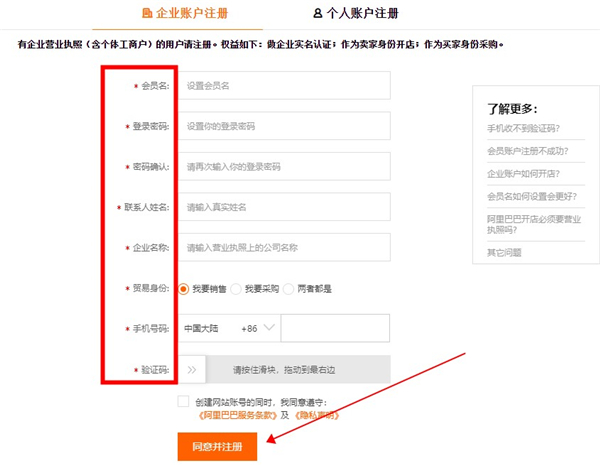Click the mobile phone number input box
Screen dimensions: 600x465
pos(335,328)
